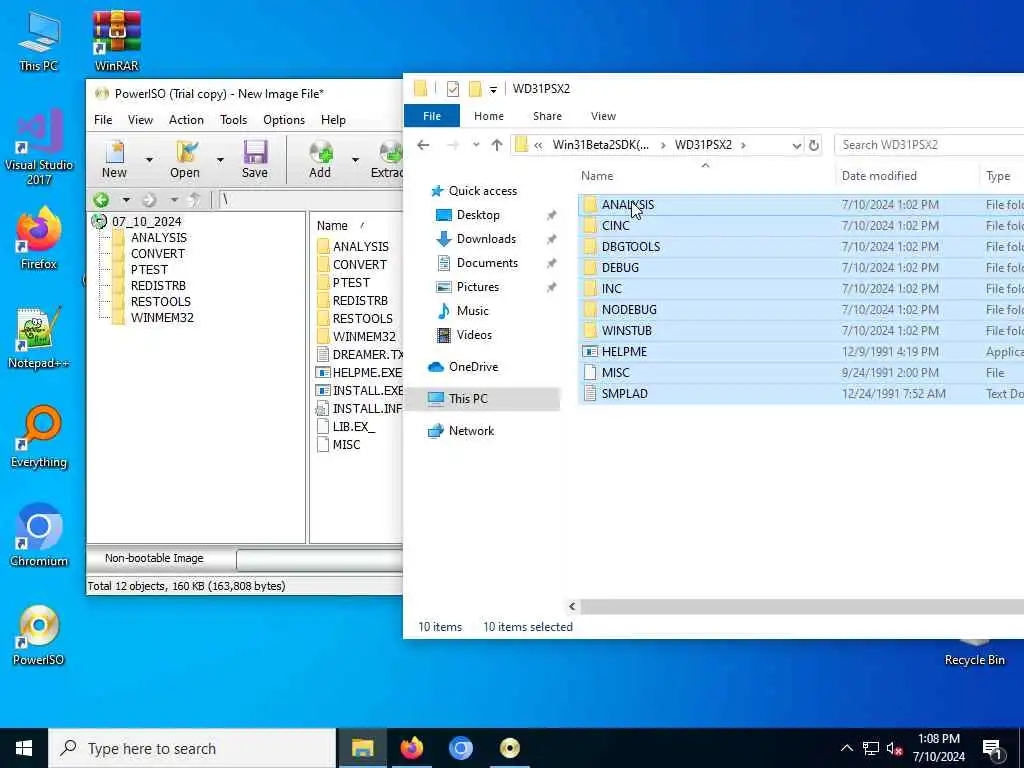
Task: Open Chromium desktop shortcut
Action: pyautogui.click(x=39, y=536)
